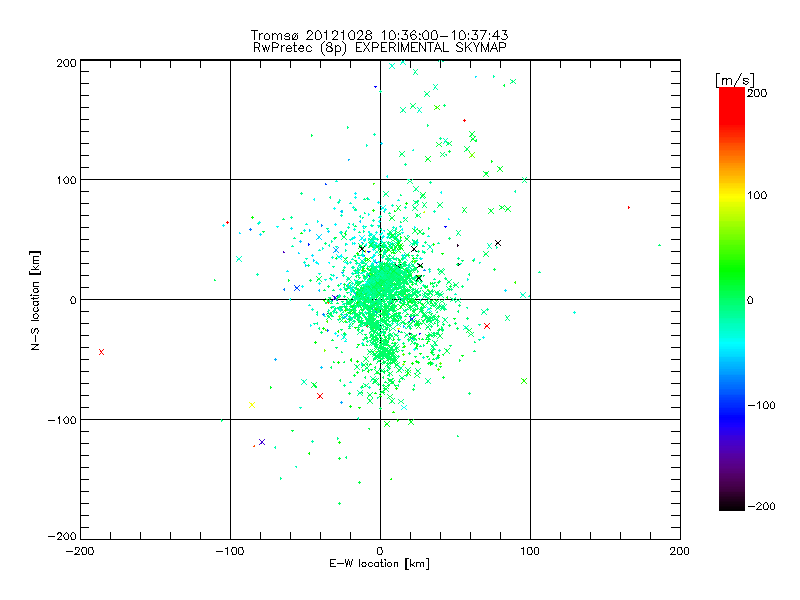Viewport: 800px width, 600px height.
Task: Click the yellow X marker in the lower-left quadrant
Action: [252, 405]
